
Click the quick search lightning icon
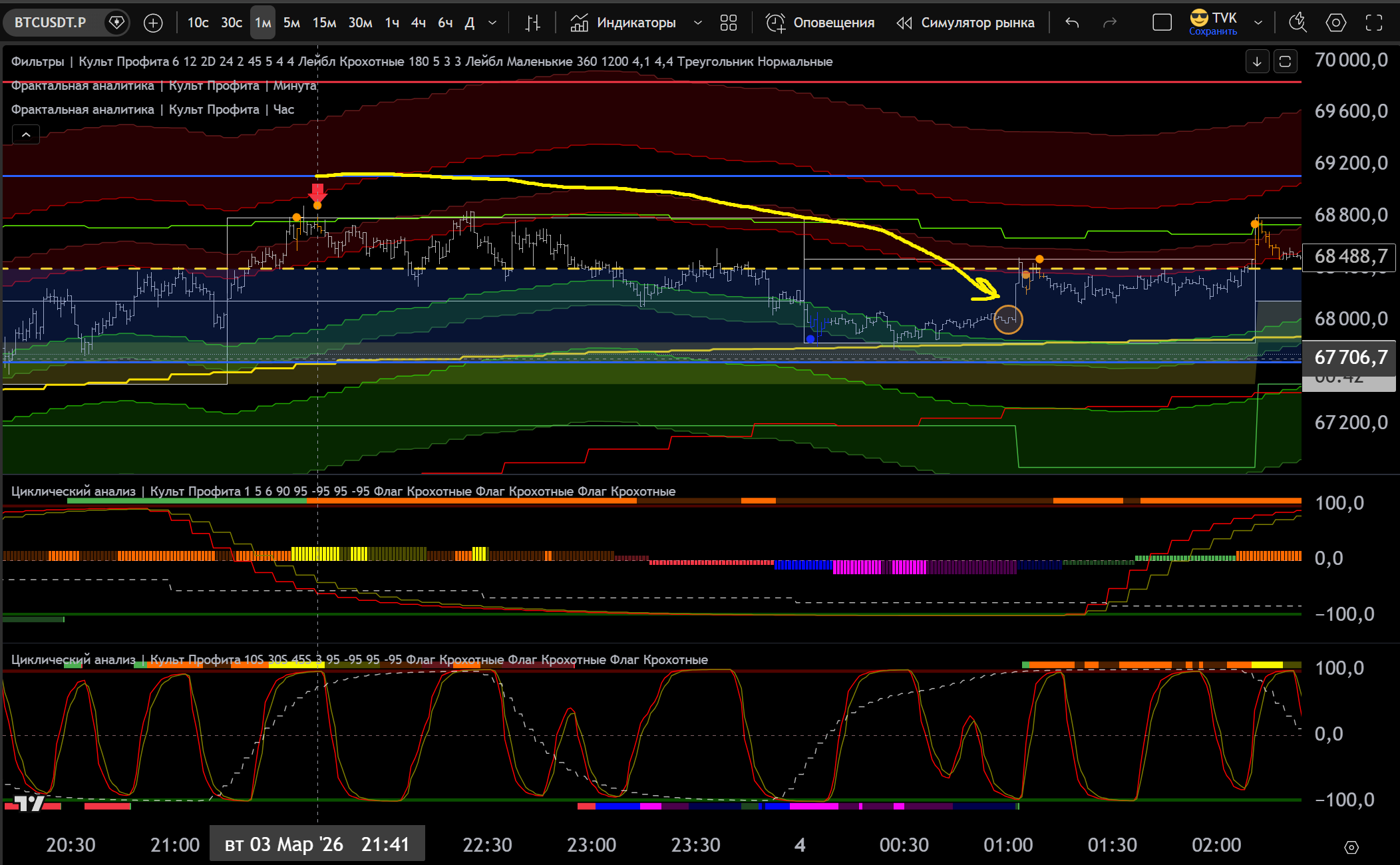pyautogui.click(x=1297, y=23)
